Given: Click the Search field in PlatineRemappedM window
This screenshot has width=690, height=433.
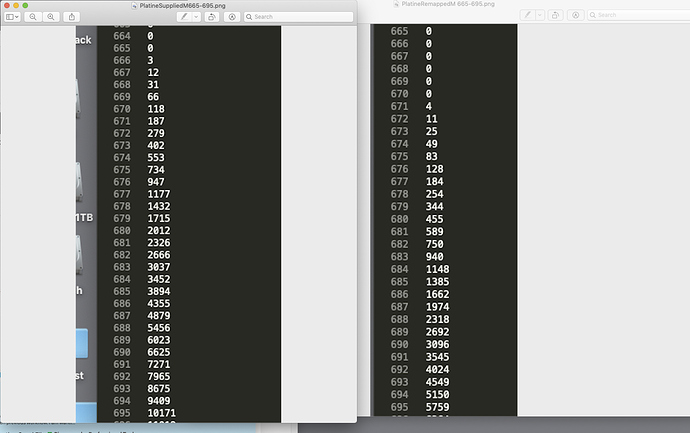Looking at the screenshot, I should [640, 16].
